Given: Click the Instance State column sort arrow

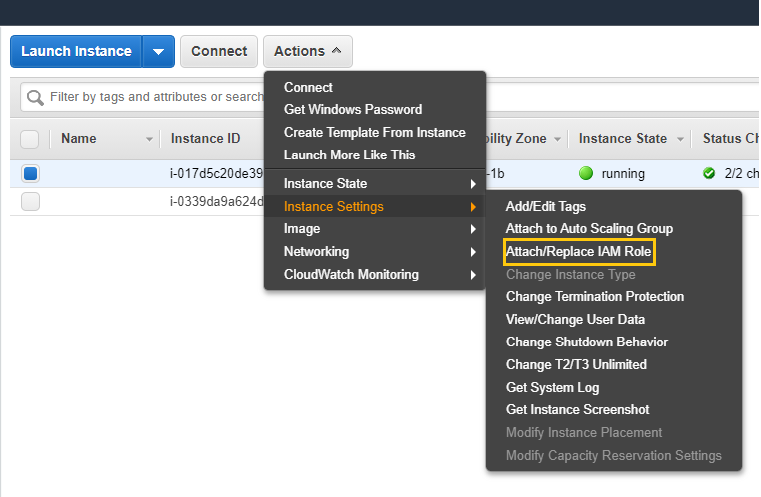Looking at the screenshot, I should 680,139.
